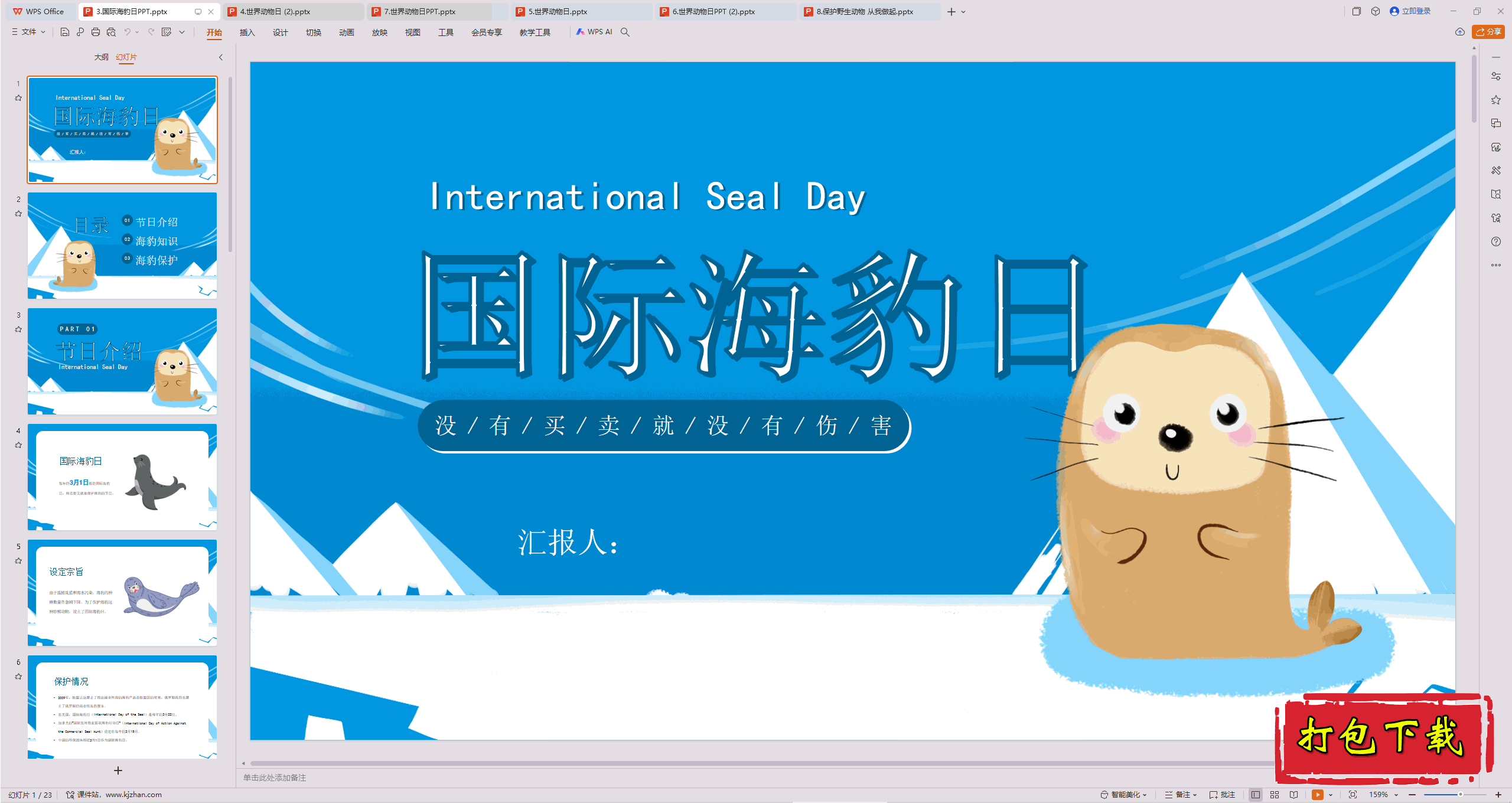This screenshot has height=803, width=1512.
Task: Switch to reading view book icon
Action: [1294, 795]
